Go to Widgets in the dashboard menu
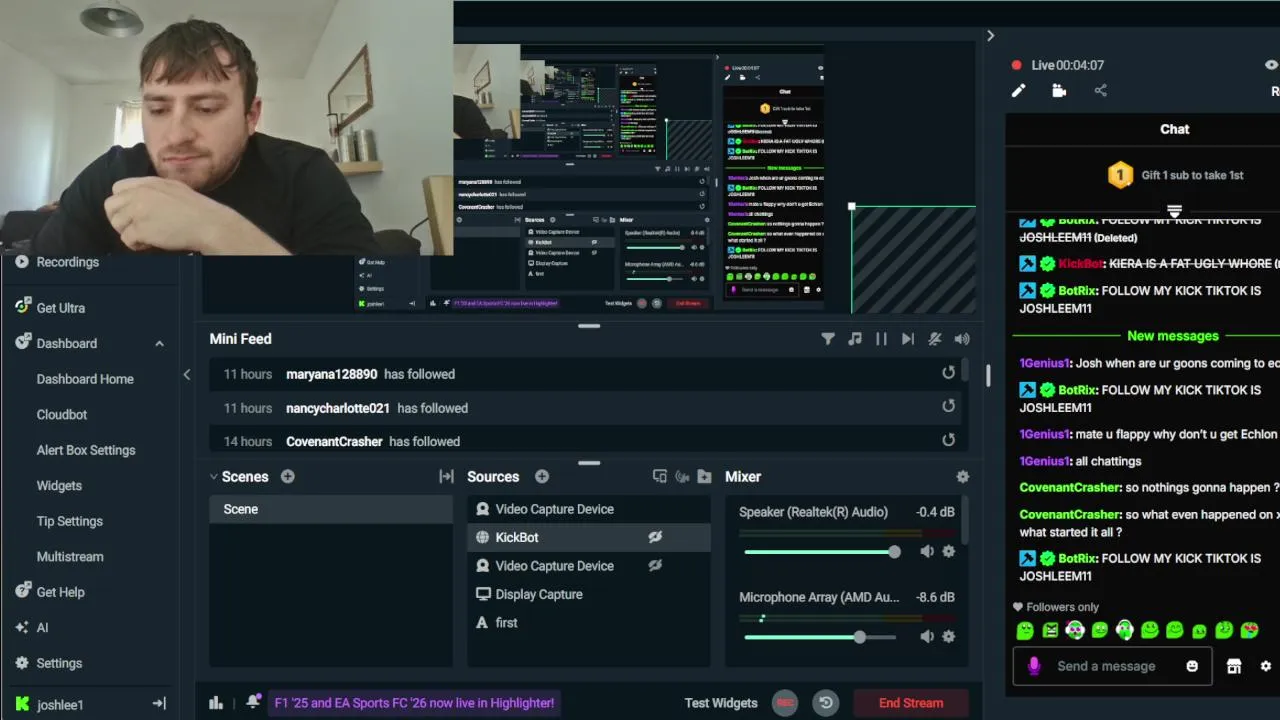Image resolution: width=1280 pixels, height=720 pixels. [x=59, y=485]
